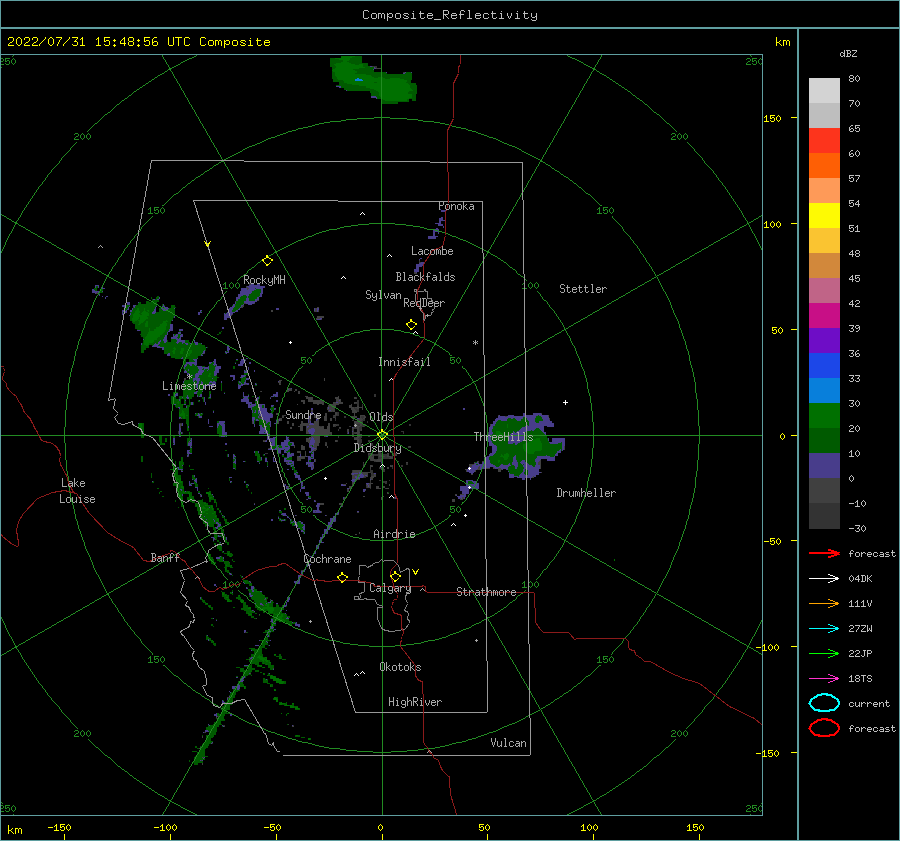Click the orange swatch between 60 and 57 dBZ
This screenshot has width=900, height=841.
[x=824, y=166]
